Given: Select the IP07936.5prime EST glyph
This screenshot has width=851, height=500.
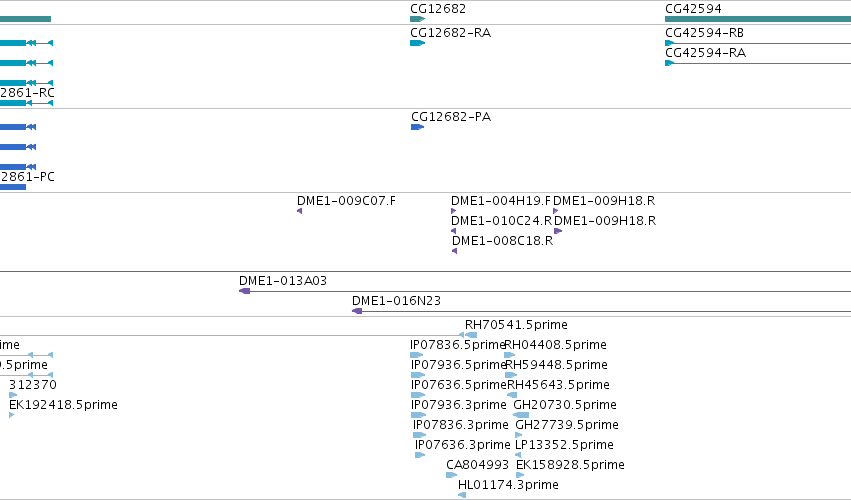Looking at the screenshot, I should [x=418, y=375].
